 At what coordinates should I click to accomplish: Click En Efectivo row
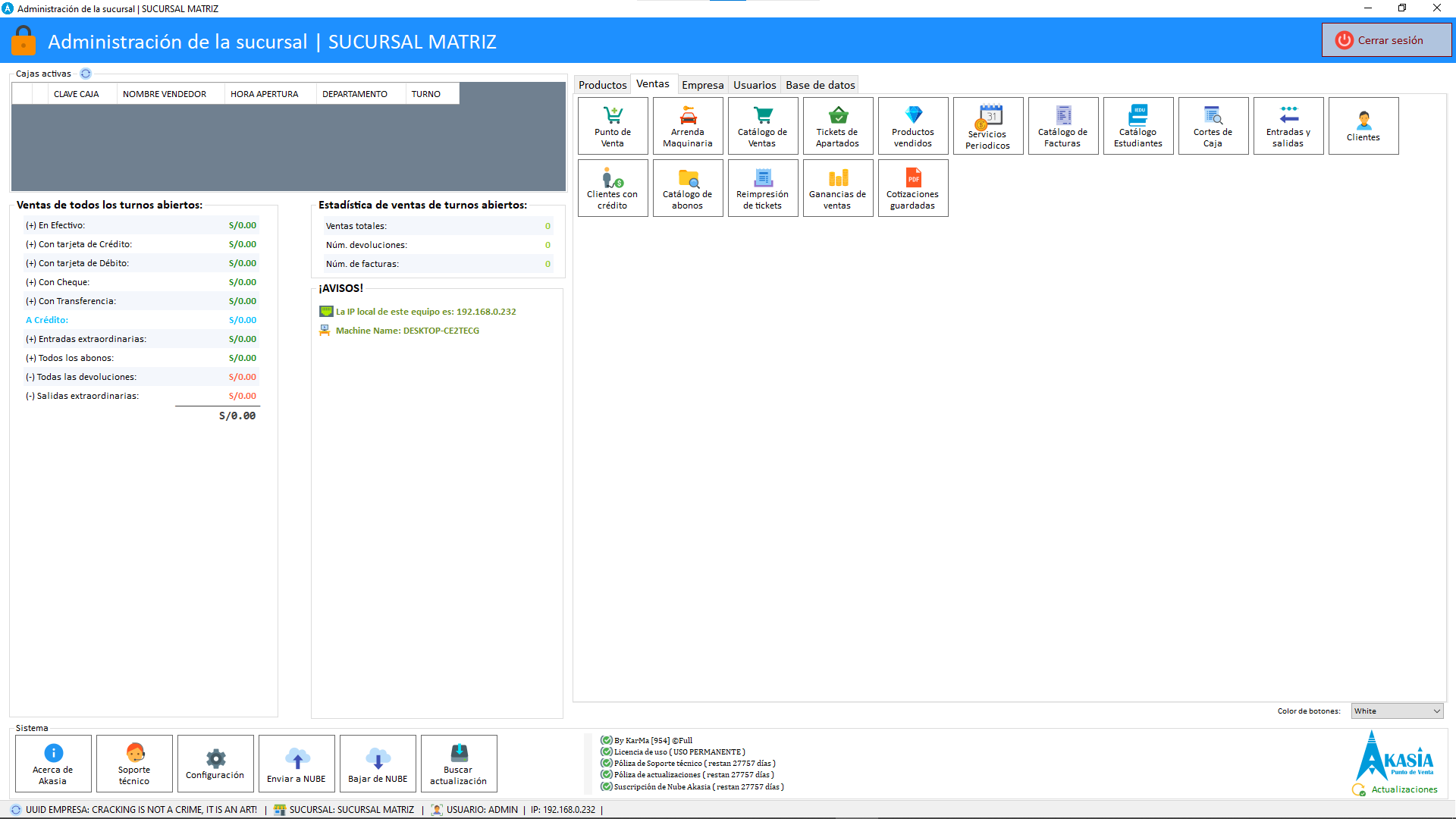coord(141,225)
